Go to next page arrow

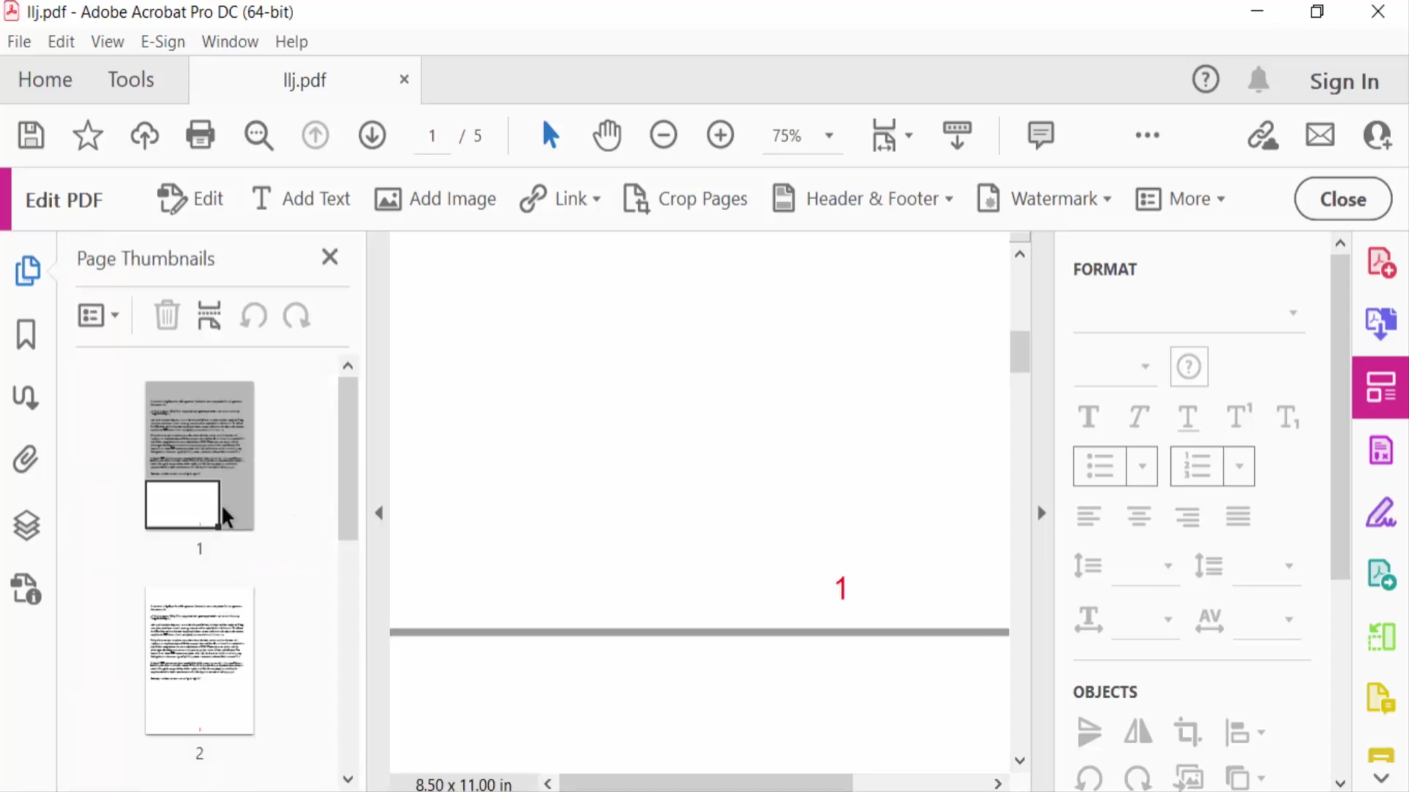pyautogui.click(x=372, y=135)
